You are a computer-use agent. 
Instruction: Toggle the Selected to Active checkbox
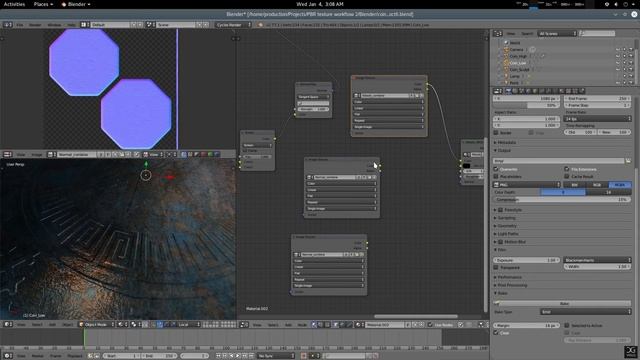[567, 325]
